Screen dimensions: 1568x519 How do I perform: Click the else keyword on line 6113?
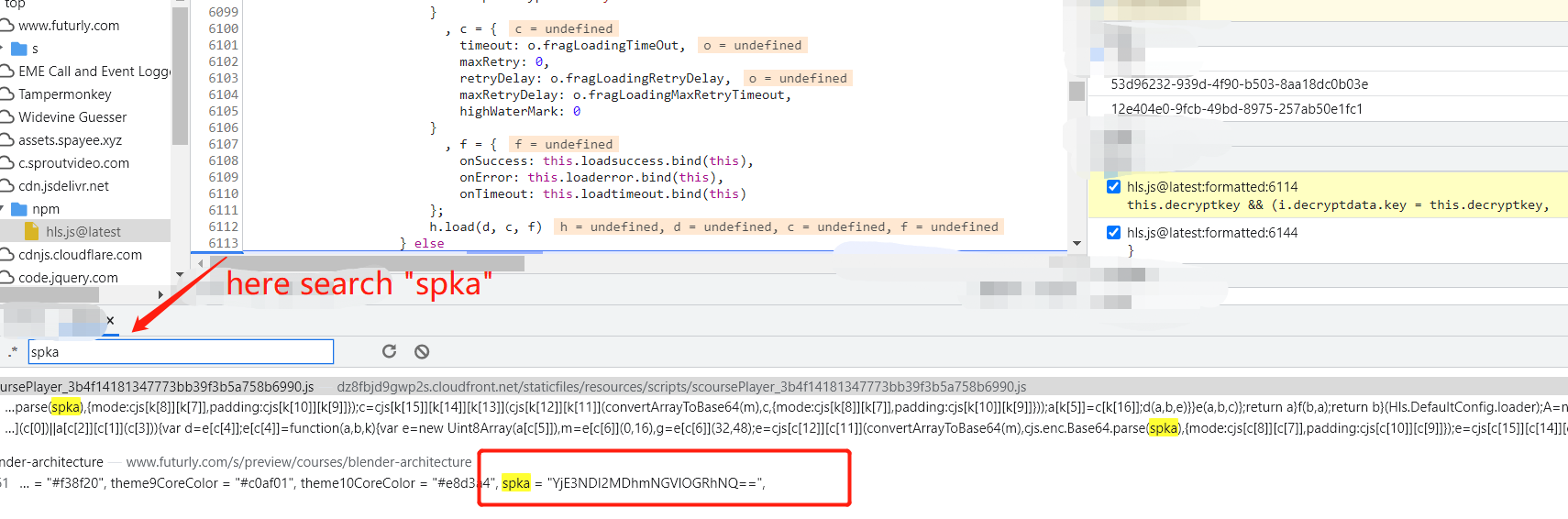[429, 243]
